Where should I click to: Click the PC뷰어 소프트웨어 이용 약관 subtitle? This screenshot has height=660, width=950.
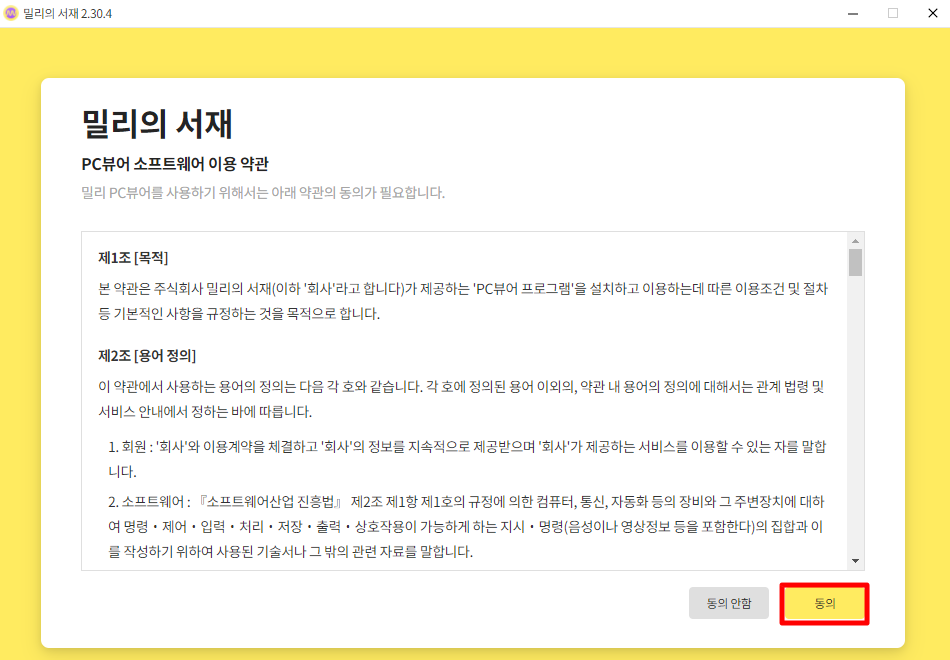[175, 164]
